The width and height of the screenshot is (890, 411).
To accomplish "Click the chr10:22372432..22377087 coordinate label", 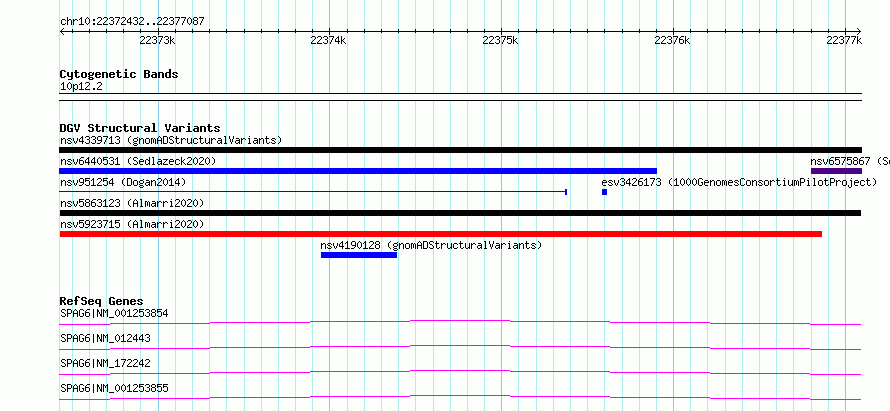I will coord(132,22).
